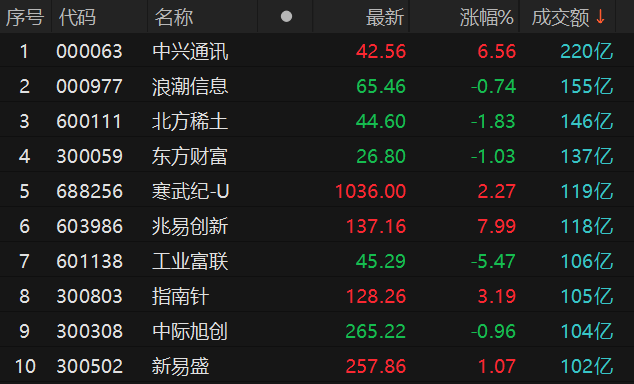This screenshot has width=634, height=384.
Task: Click latest price 44.60
Action: click(381, 122)
